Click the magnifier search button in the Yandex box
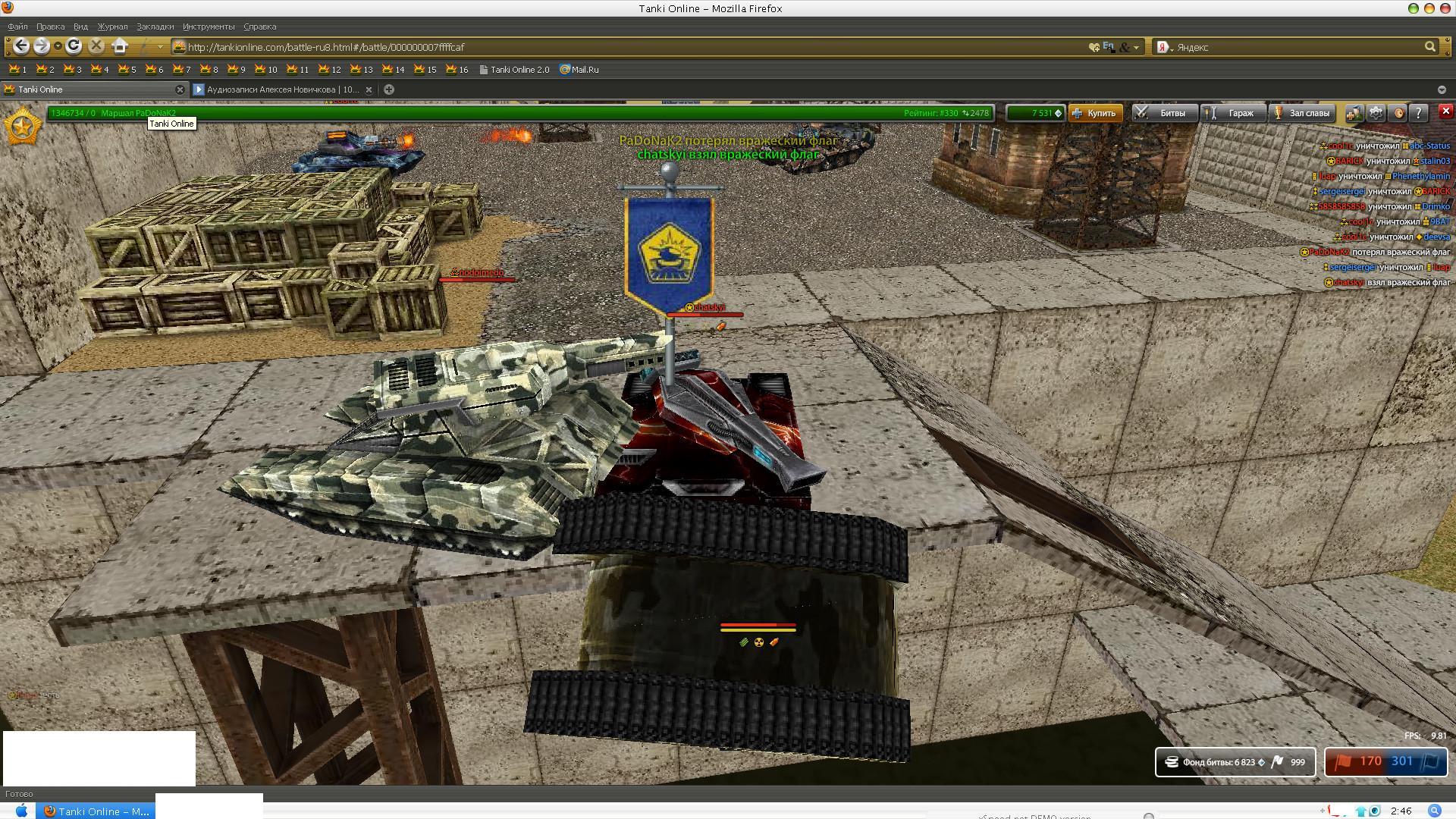 [x=1430, y=47]
